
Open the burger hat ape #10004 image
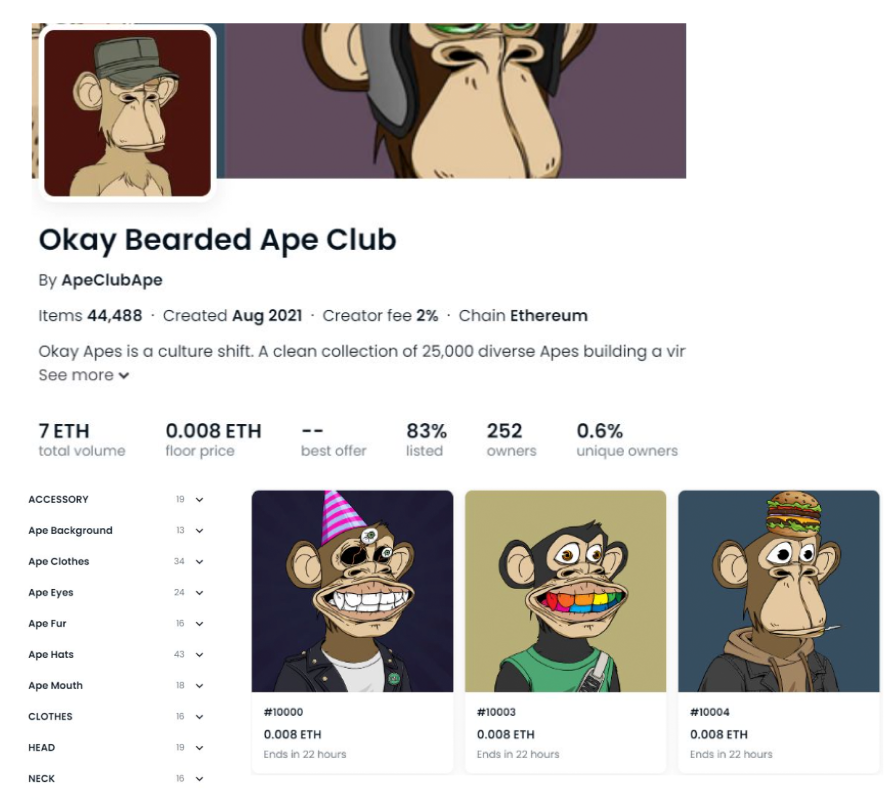778,591
